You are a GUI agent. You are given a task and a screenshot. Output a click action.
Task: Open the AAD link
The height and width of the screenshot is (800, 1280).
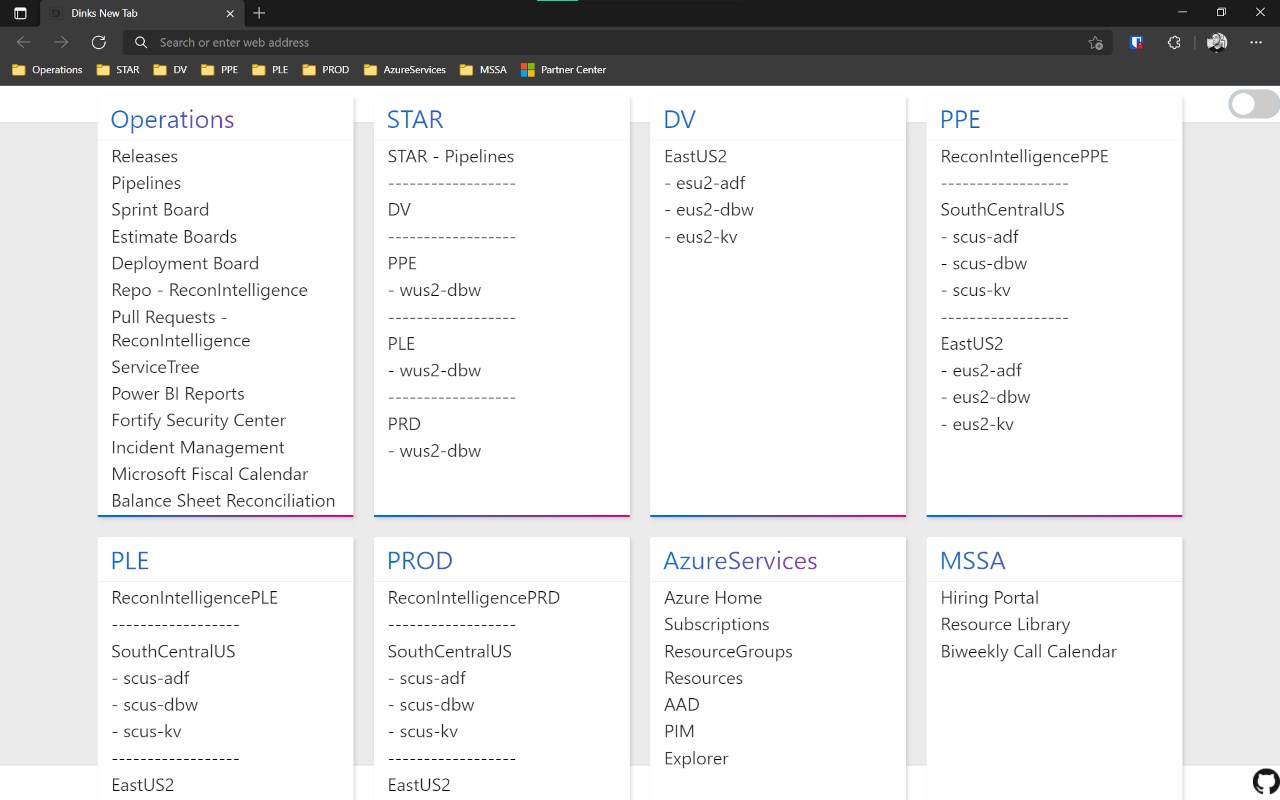point(682,704)
